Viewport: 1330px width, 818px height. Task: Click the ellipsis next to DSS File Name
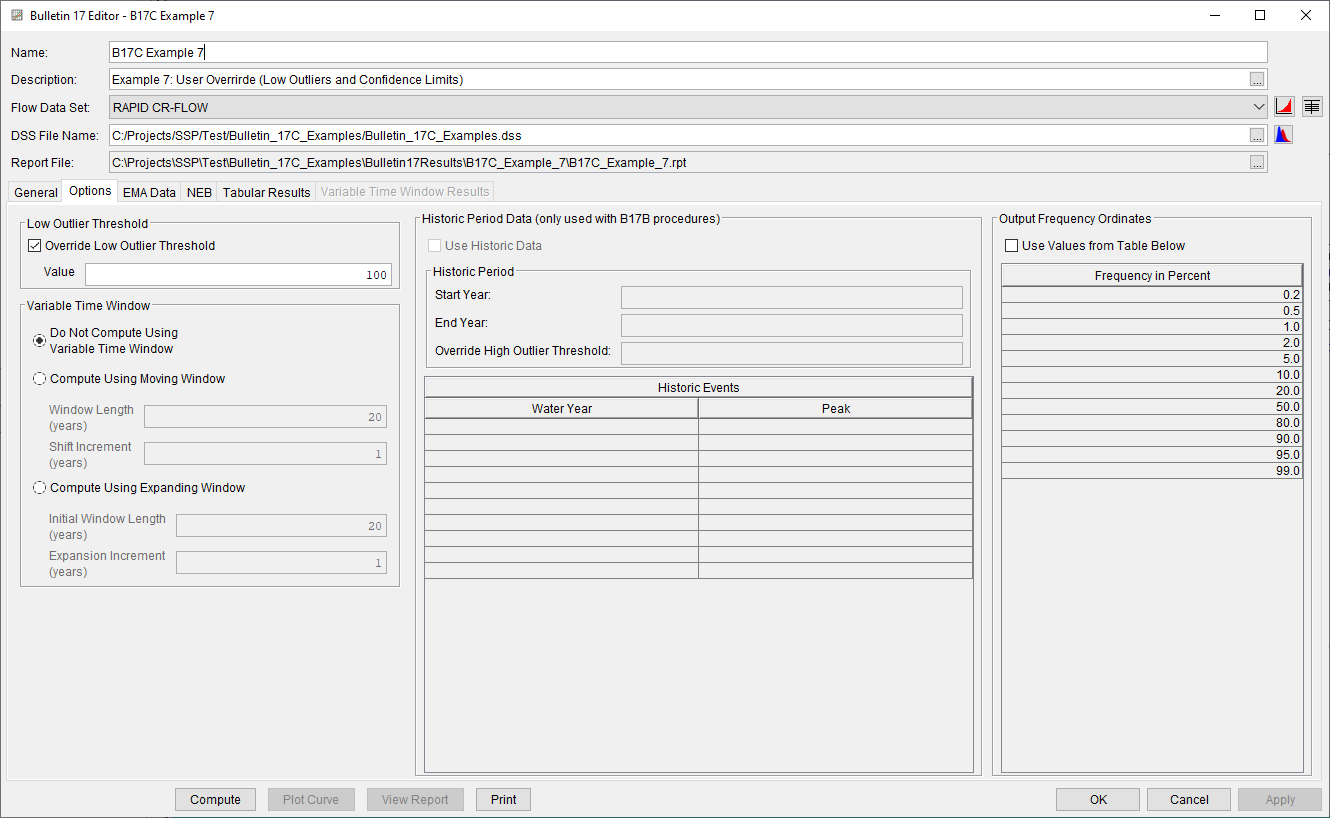tap(1257, 134)
